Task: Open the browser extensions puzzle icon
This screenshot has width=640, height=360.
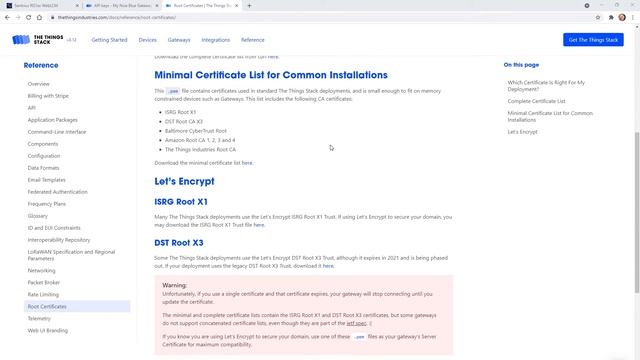Action: [x=611, y=18]
